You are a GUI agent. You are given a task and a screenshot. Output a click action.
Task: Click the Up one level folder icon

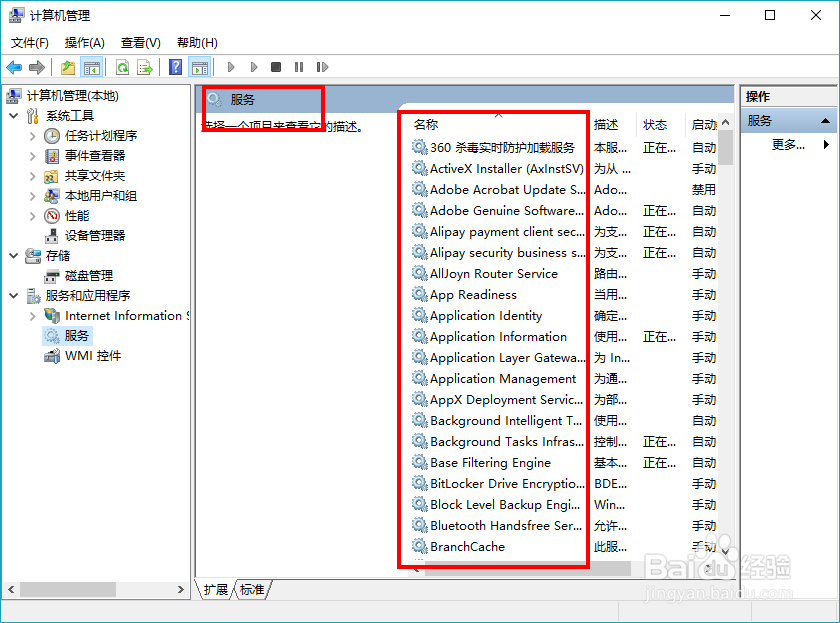pyautogui.click(x=68, y=67)
